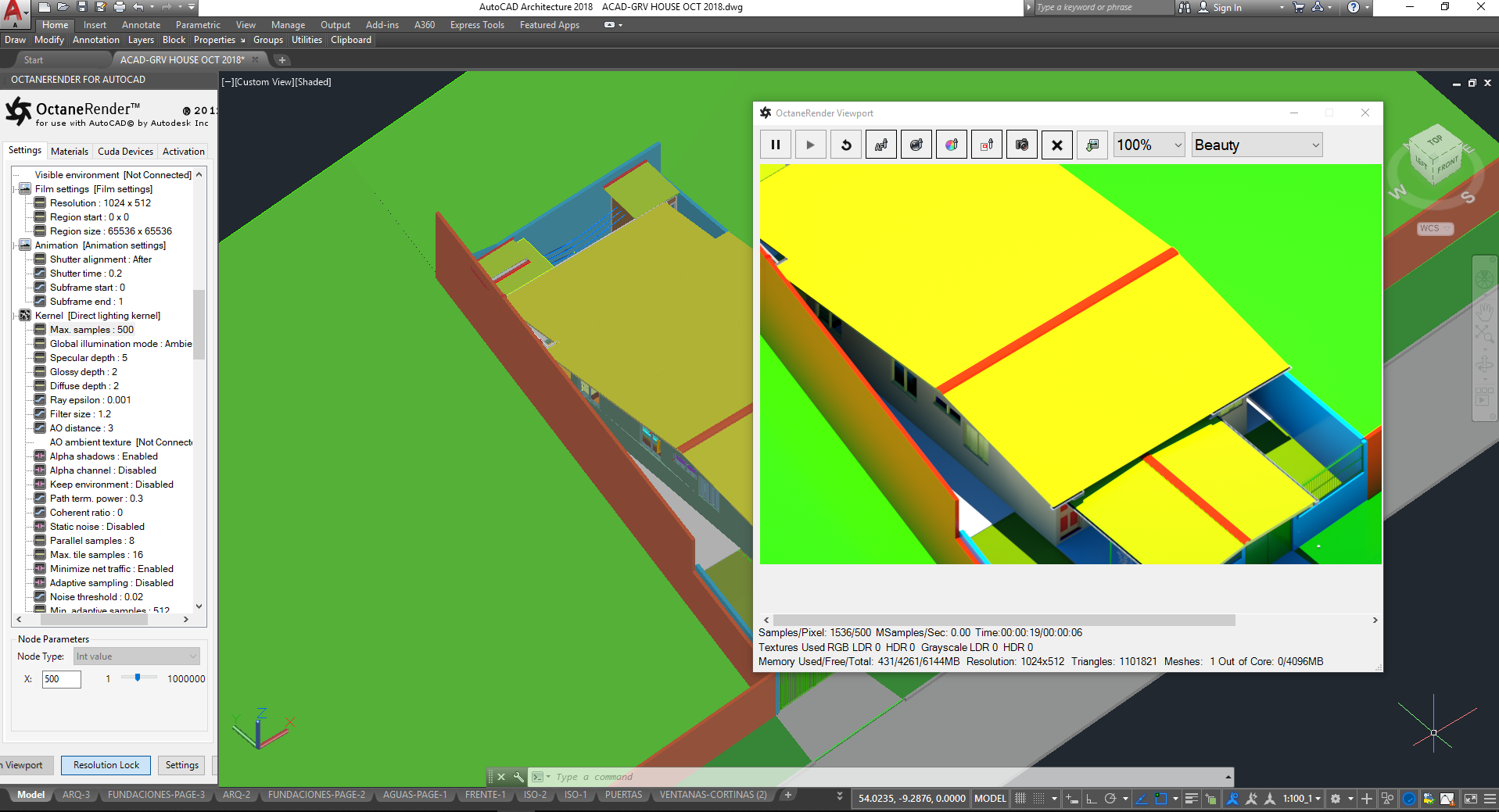Toggle drawing grid display in status bar

point(1020,798)
